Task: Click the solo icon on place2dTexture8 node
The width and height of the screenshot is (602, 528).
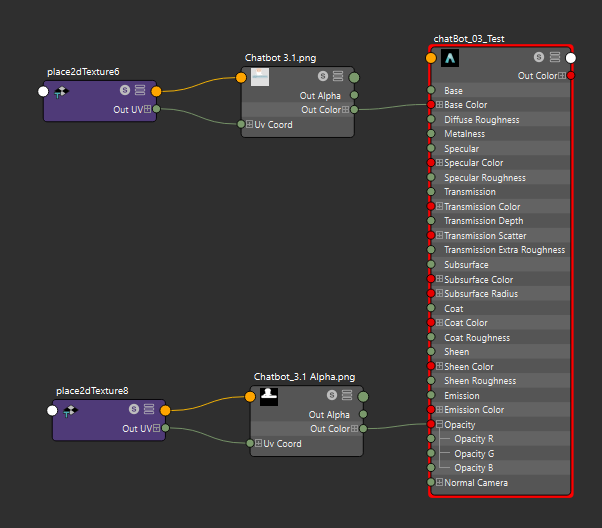Action: coord(134,409)
